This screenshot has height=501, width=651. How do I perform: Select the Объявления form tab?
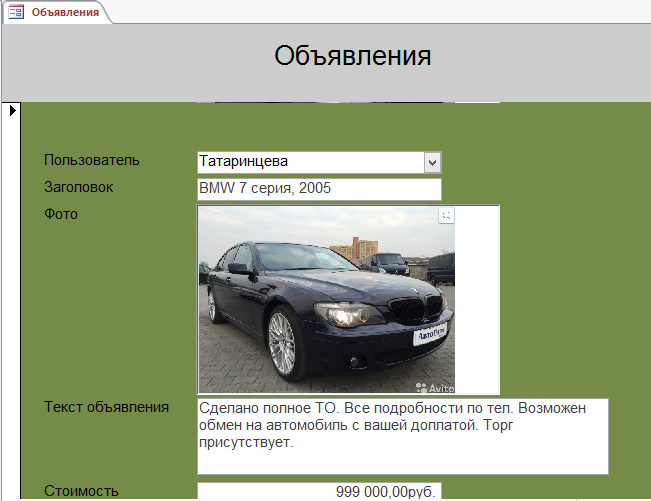(57, 12)
